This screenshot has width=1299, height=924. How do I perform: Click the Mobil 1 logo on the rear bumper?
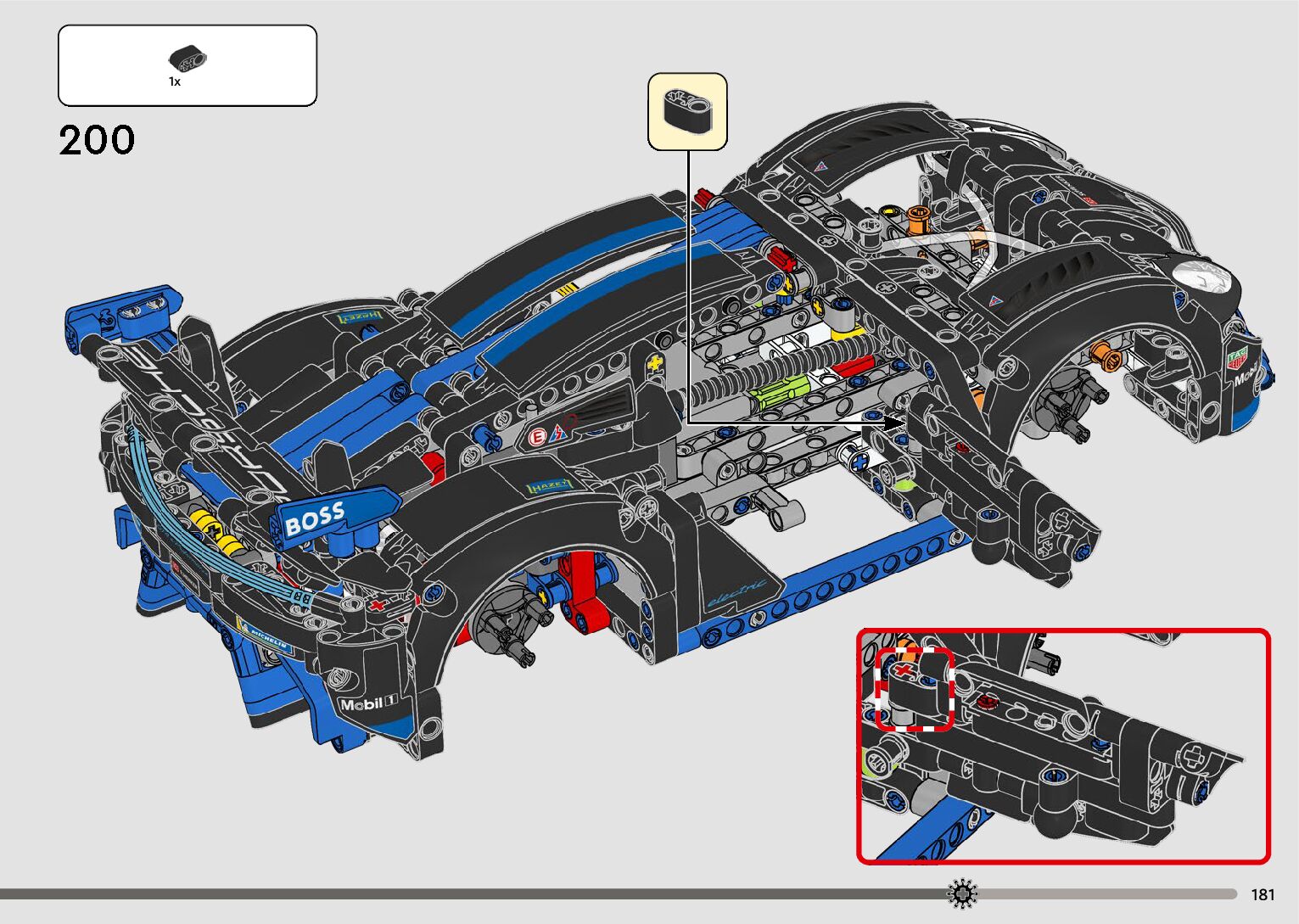coord(368,703)
